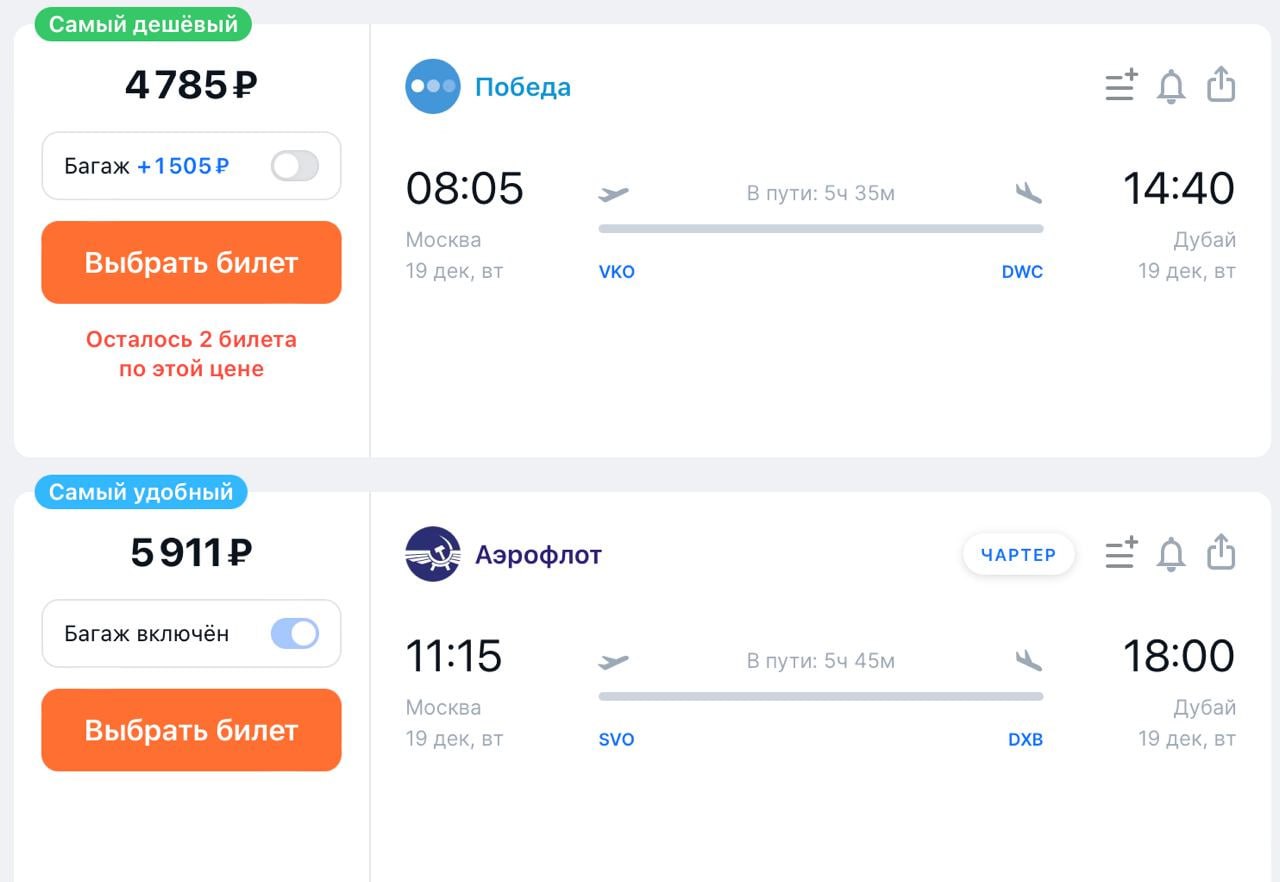Set price alert bell for Pobeda flight
This screenshot has height=882, width=1280.
(1171, 86)
